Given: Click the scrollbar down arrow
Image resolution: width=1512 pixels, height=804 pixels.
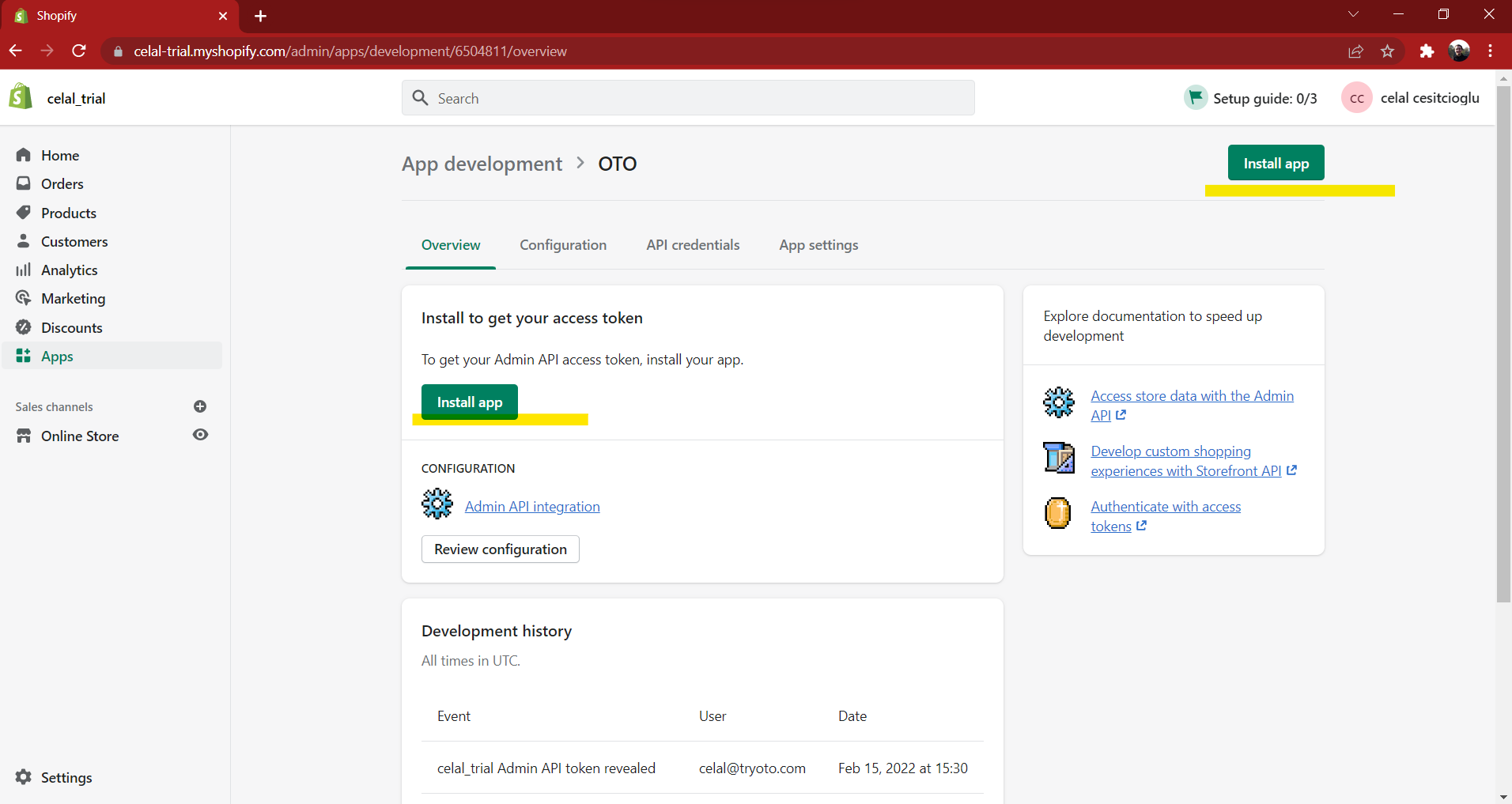Looking at the screenshot, I should pyautogui.click(x=1503, y=796).
